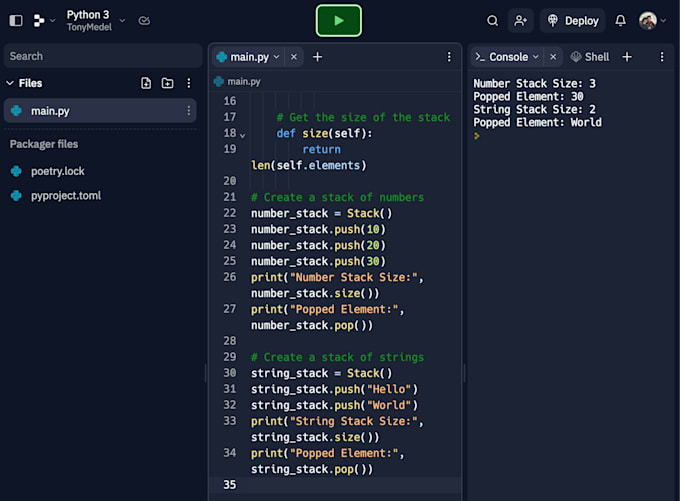Viewport: 680px width, 501px height.
Task: Run the program with the green play button
Action: (x=339, y=20)
